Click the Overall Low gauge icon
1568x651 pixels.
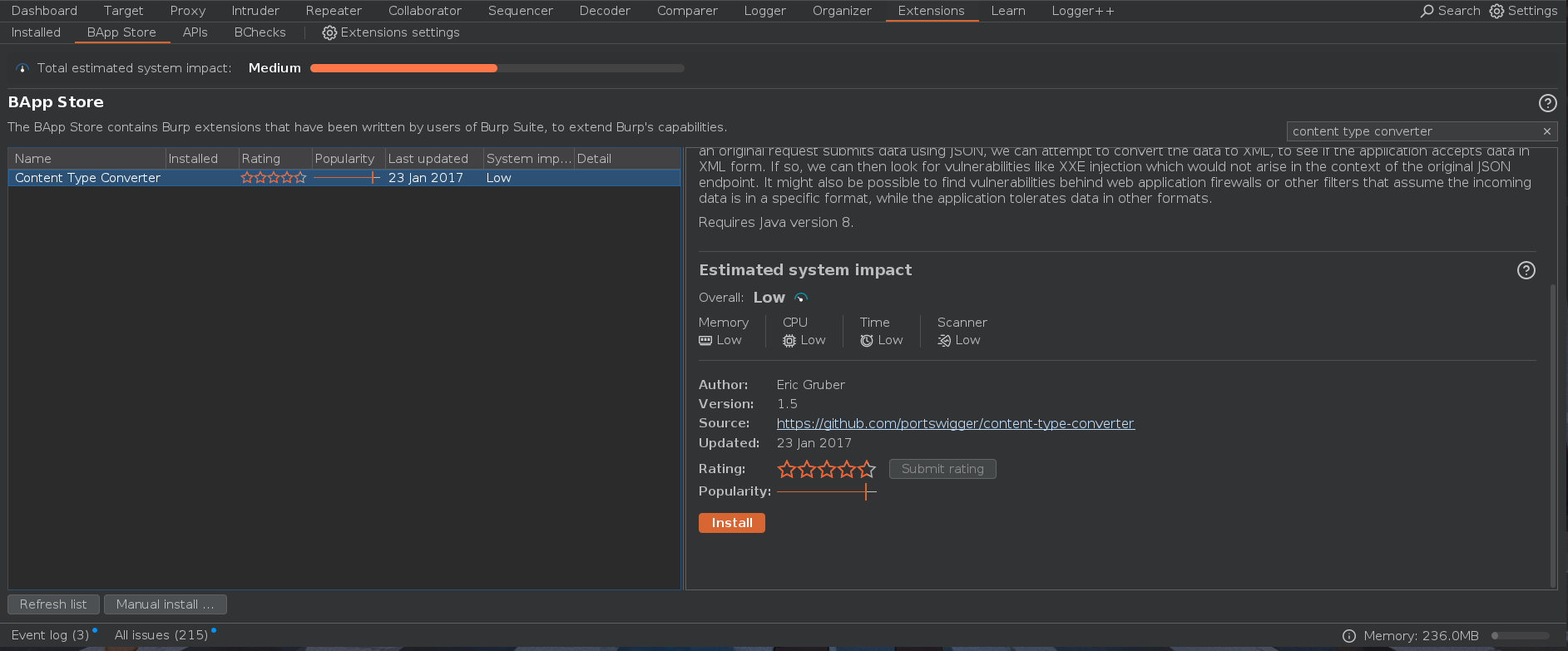(x=801, y=298)
